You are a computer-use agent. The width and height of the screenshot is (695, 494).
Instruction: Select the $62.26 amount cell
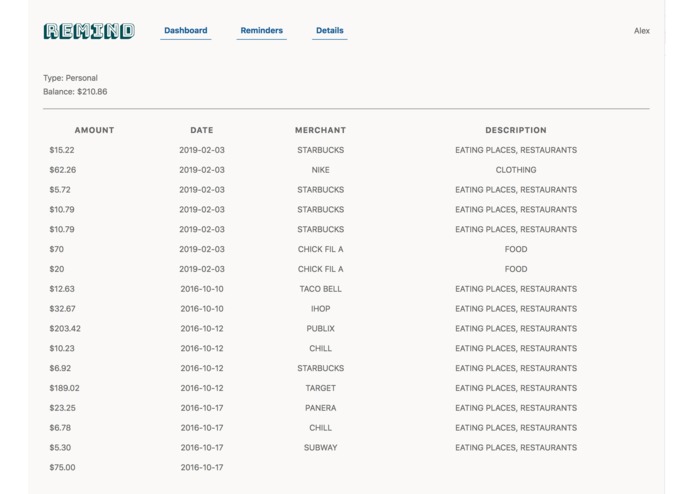[x=63, y=170]
